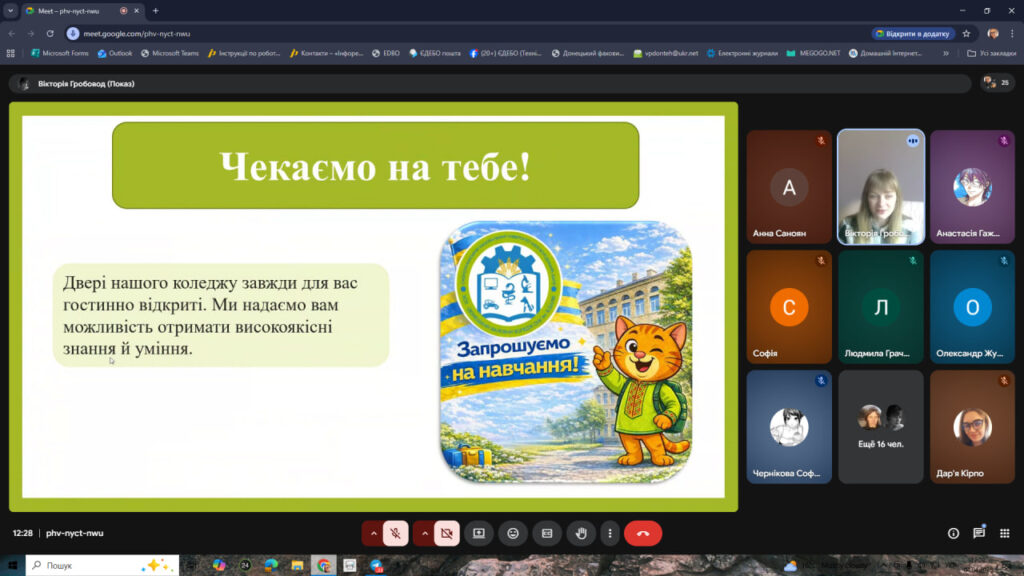Viewport: 1024px width, 576px height.
Task: Open more options three-dot menu
Action: [609, 533]
